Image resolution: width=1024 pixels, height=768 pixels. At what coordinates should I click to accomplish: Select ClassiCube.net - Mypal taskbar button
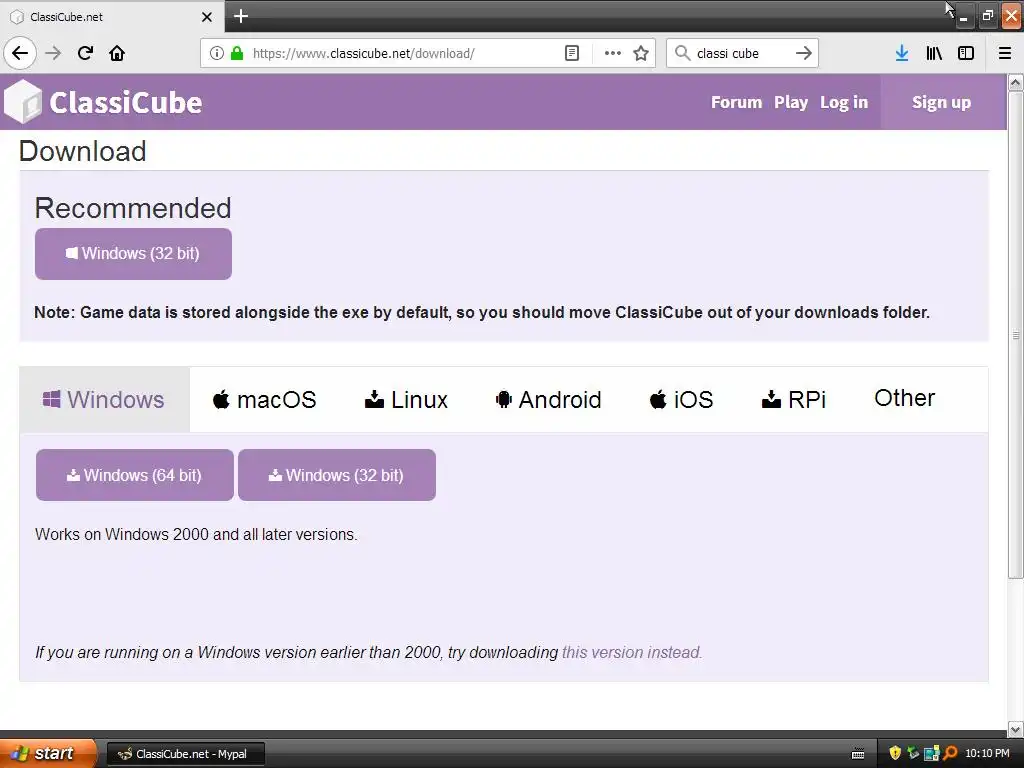185,754
